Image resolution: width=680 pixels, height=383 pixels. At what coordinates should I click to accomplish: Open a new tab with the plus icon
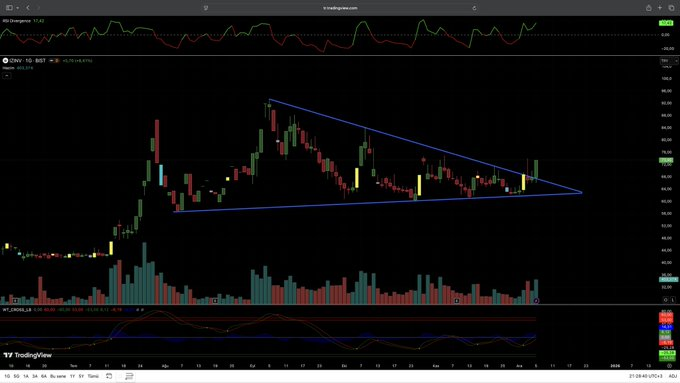660,8
